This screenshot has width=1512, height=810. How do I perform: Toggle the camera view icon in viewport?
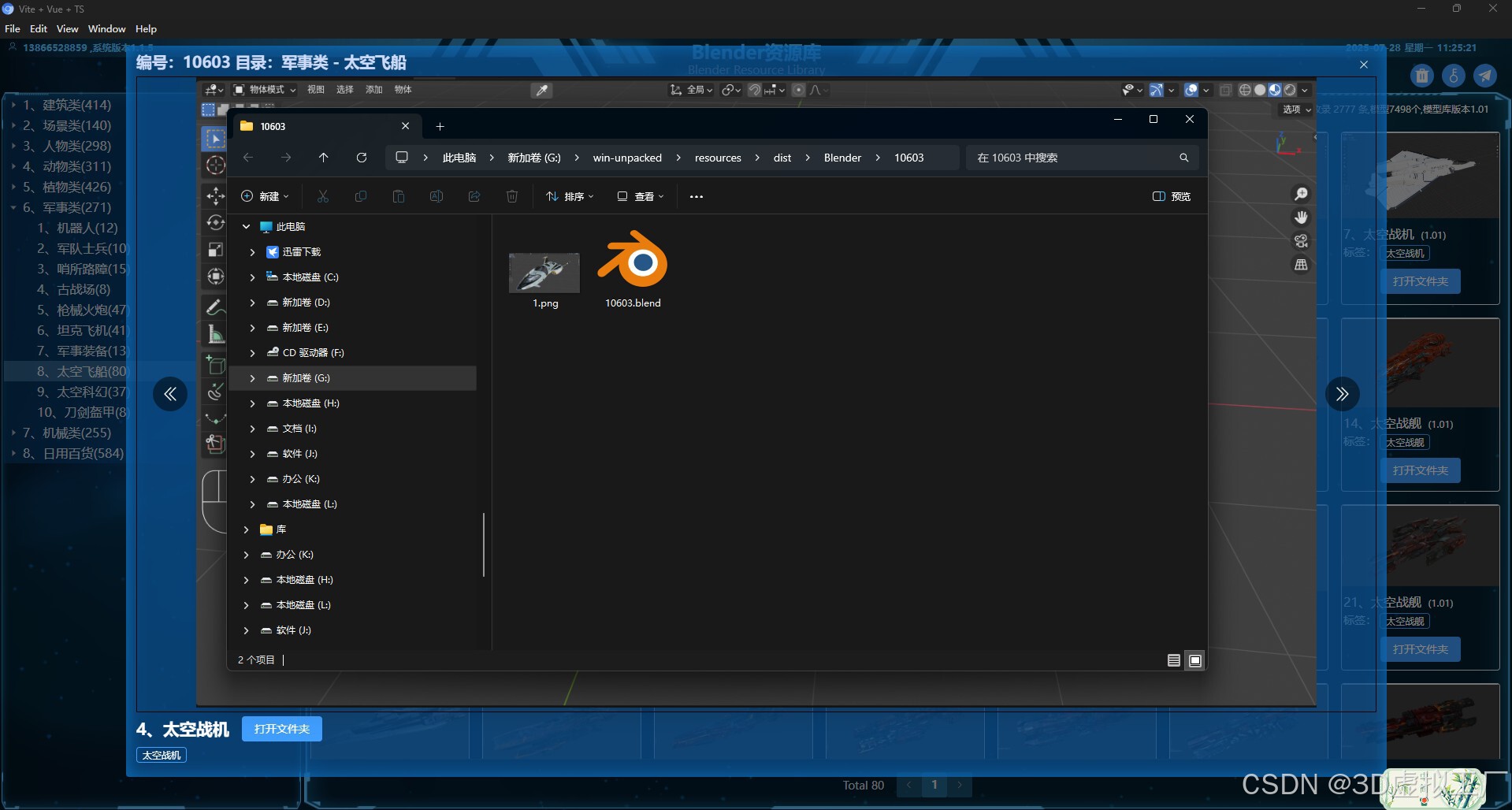(1301, 241)
